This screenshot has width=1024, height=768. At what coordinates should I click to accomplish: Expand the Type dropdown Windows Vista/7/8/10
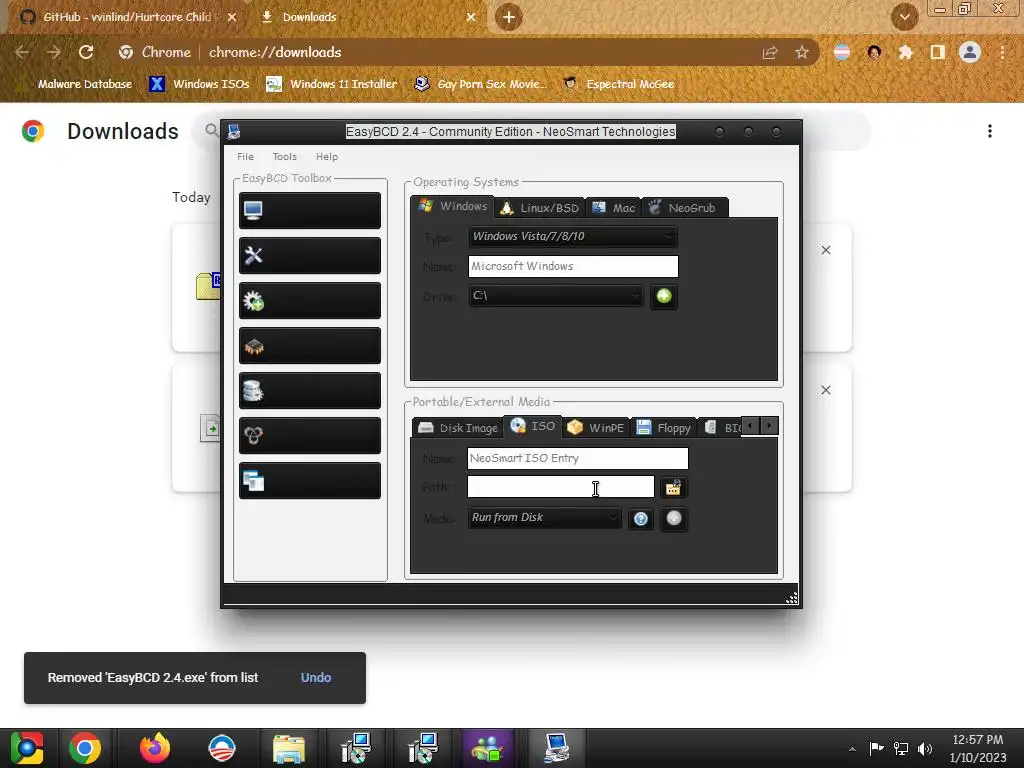573,236
